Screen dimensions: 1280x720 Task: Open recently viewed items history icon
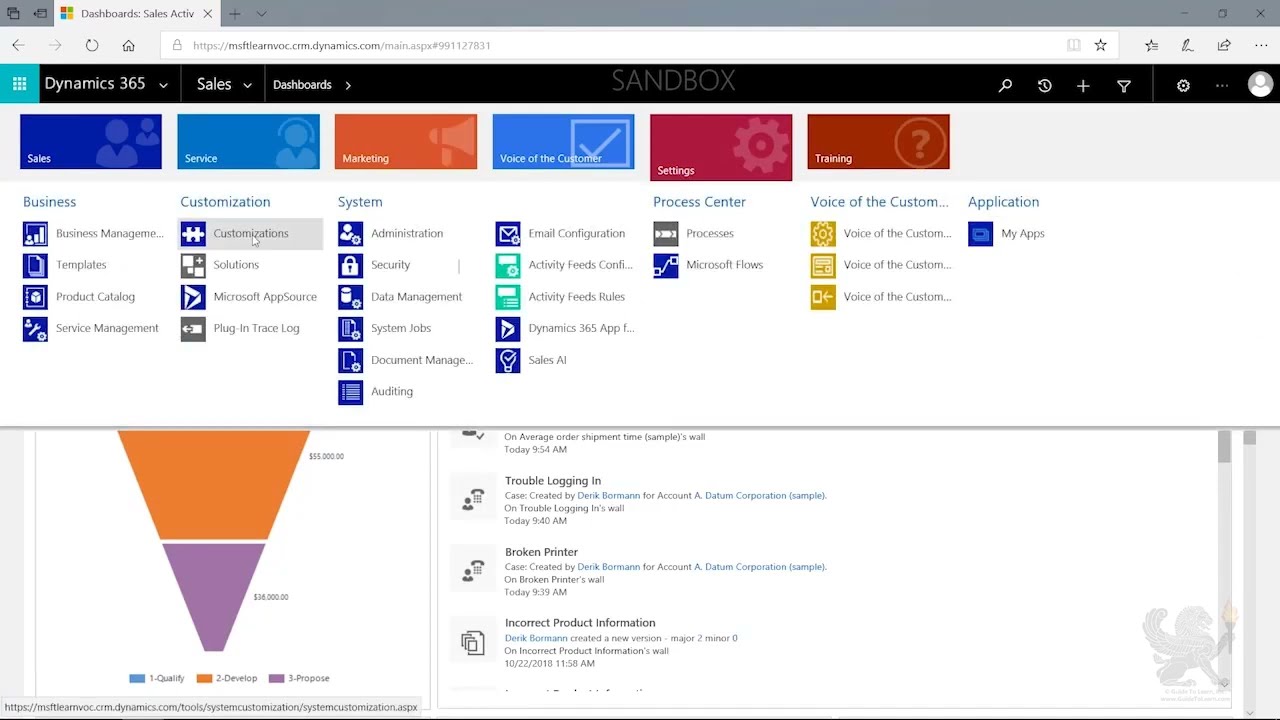1044,86
